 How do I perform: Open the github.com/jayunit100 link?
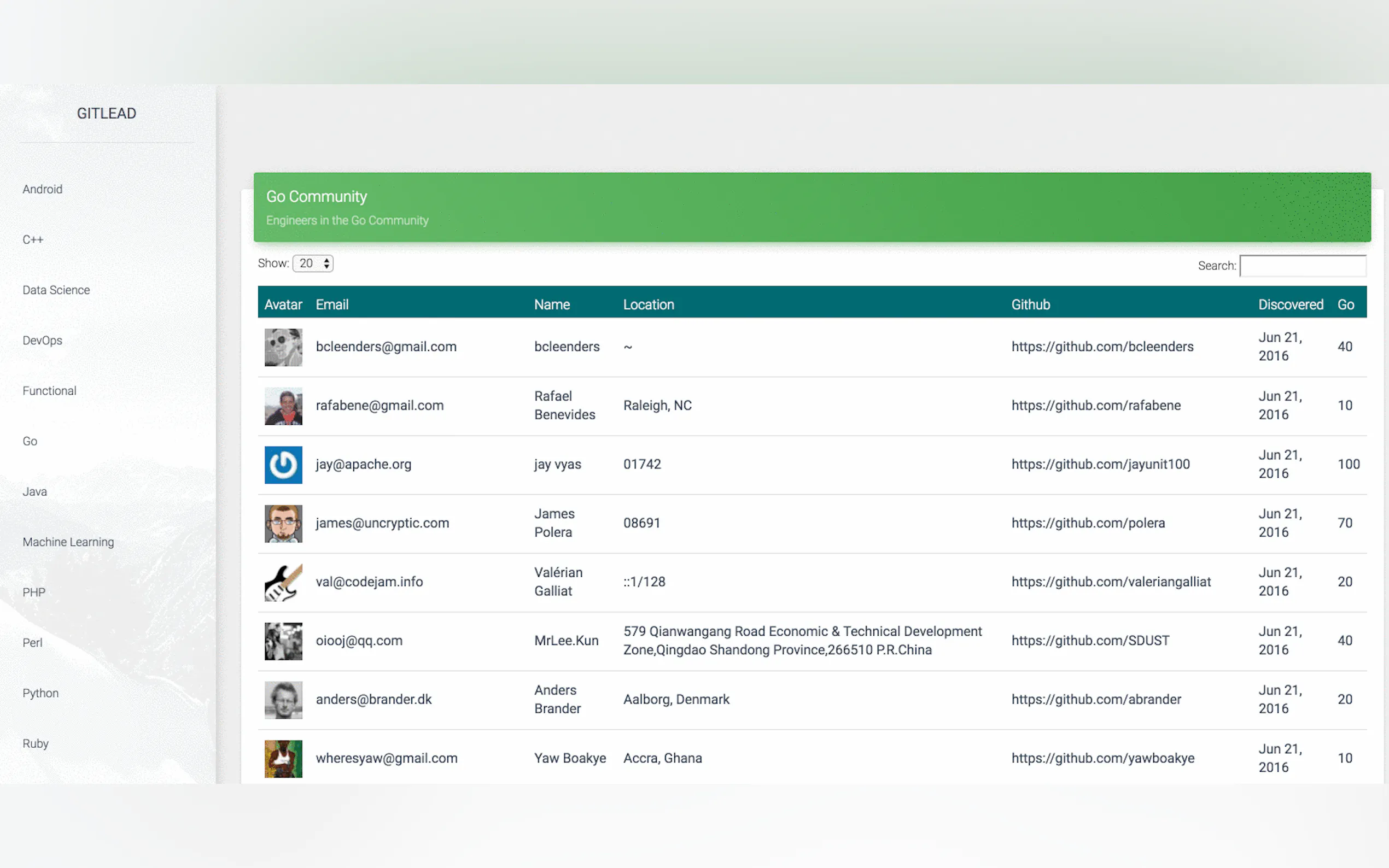tap(1100, 465)
